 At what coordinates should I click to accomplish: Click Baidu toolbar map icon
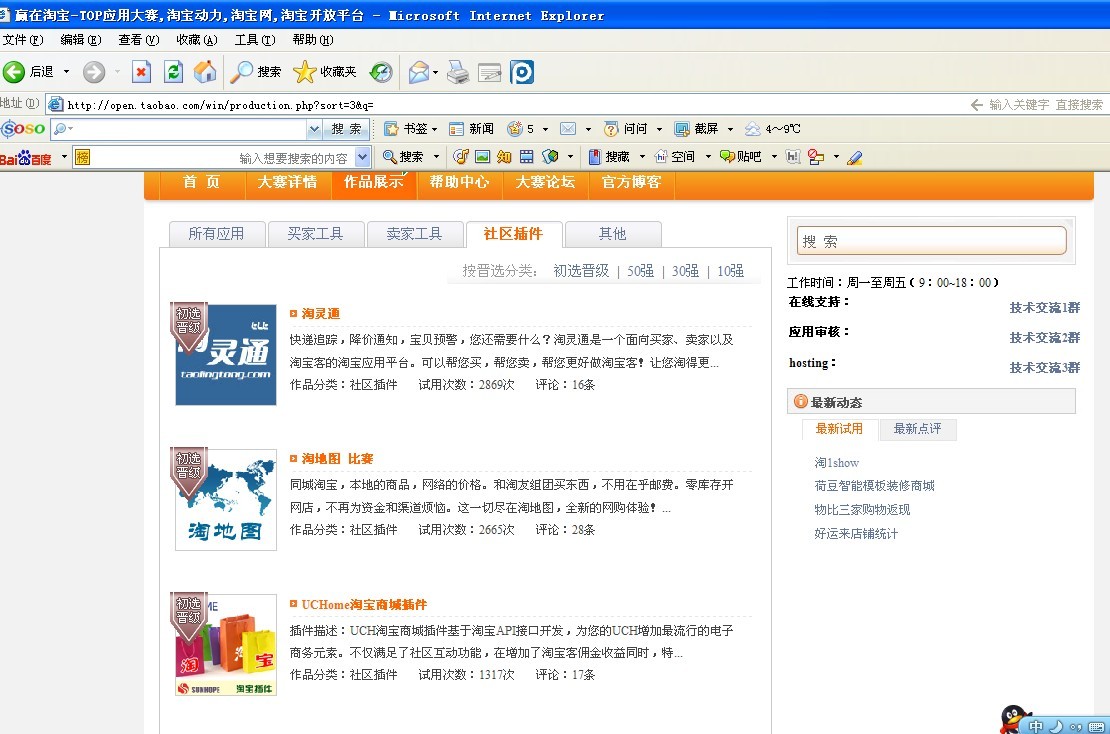pyautogui.click(x=550, y=156)
